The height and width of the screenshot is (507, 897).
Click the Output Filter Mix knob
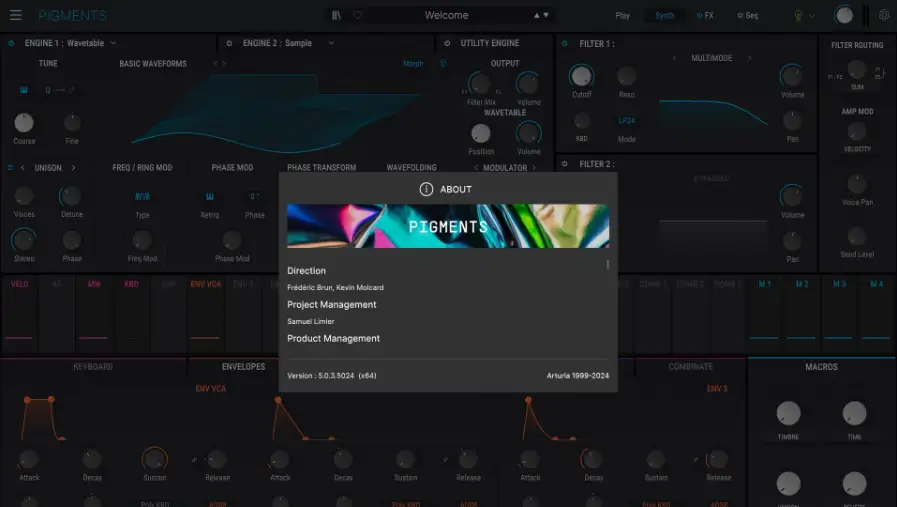[479, 84]
